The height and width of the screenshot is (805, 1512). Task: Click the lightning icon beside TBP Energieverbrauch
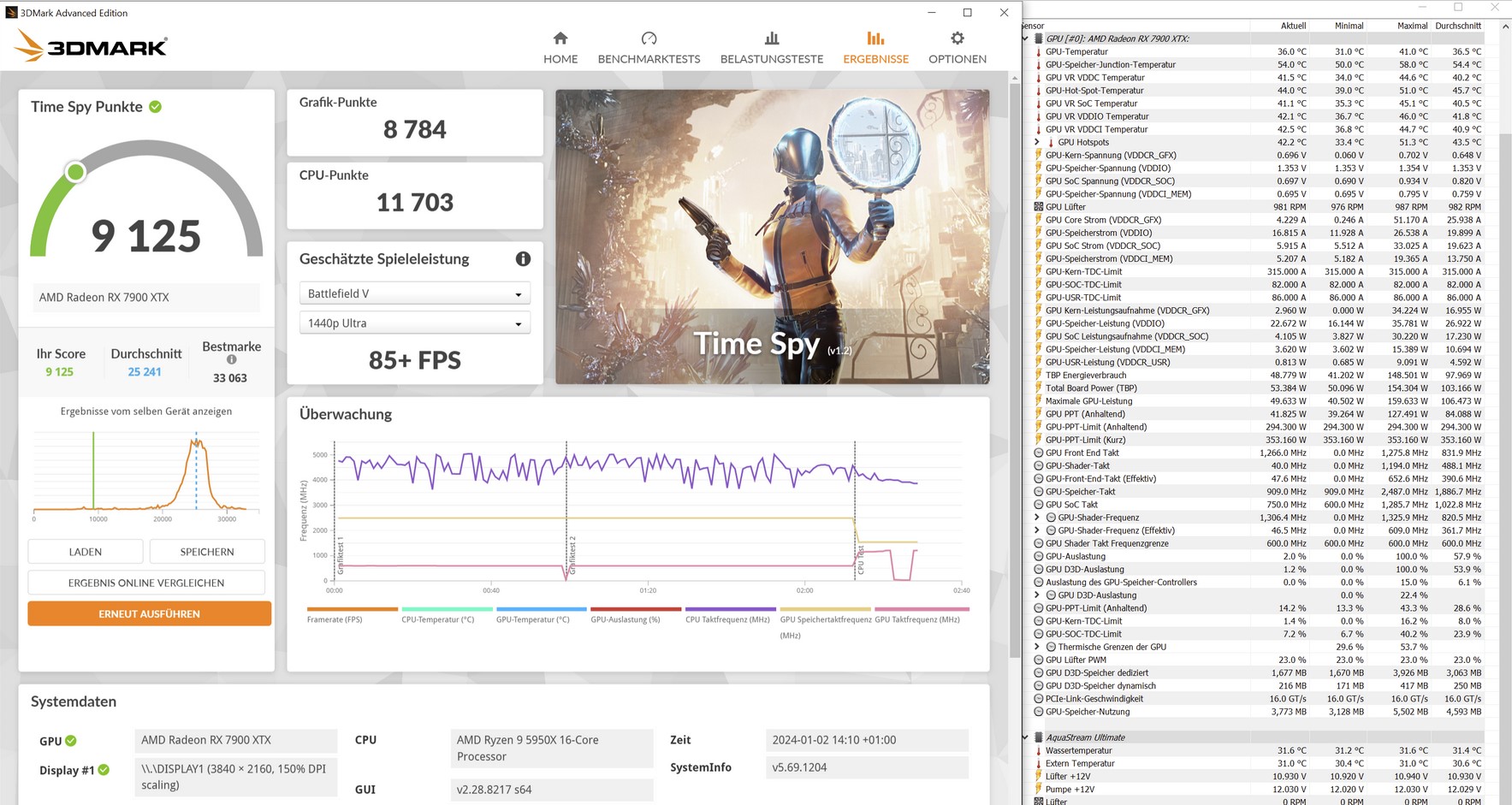point(1039,375)
